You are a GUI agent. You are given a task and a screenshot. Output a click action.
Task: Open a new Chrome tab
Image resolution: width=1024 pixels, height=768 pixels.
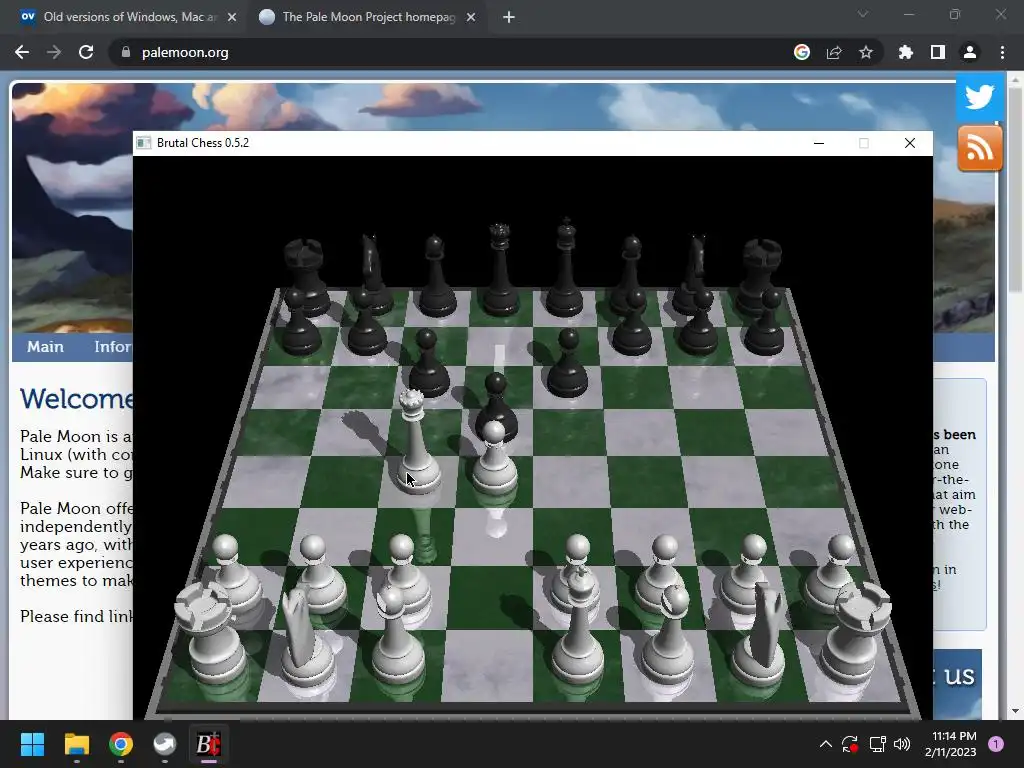tap(509, 17)
